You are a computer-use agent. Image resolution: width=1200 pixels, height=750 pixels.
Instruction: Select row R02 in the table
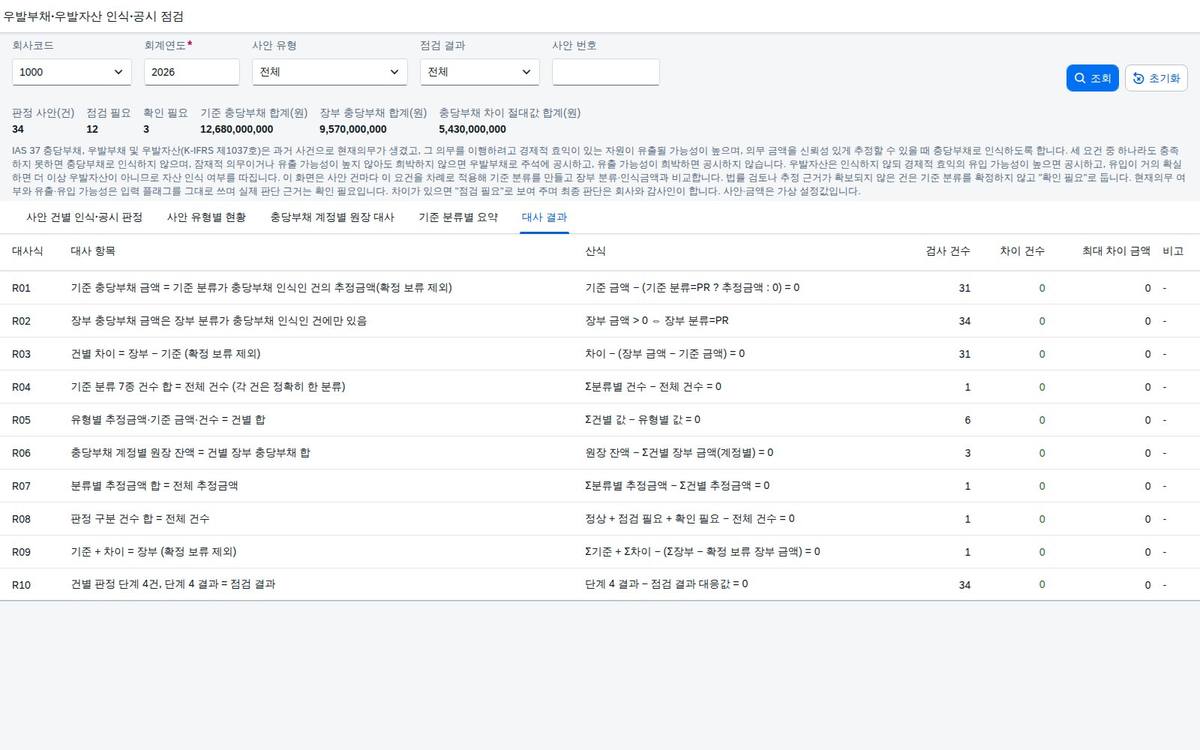(600, 321)
